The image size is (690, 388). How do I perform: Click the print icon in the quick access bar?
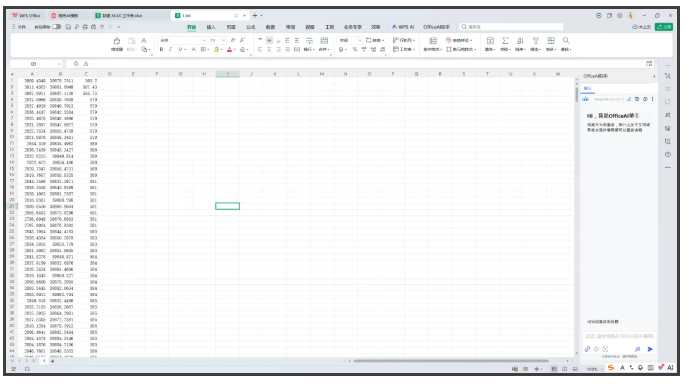85,27
